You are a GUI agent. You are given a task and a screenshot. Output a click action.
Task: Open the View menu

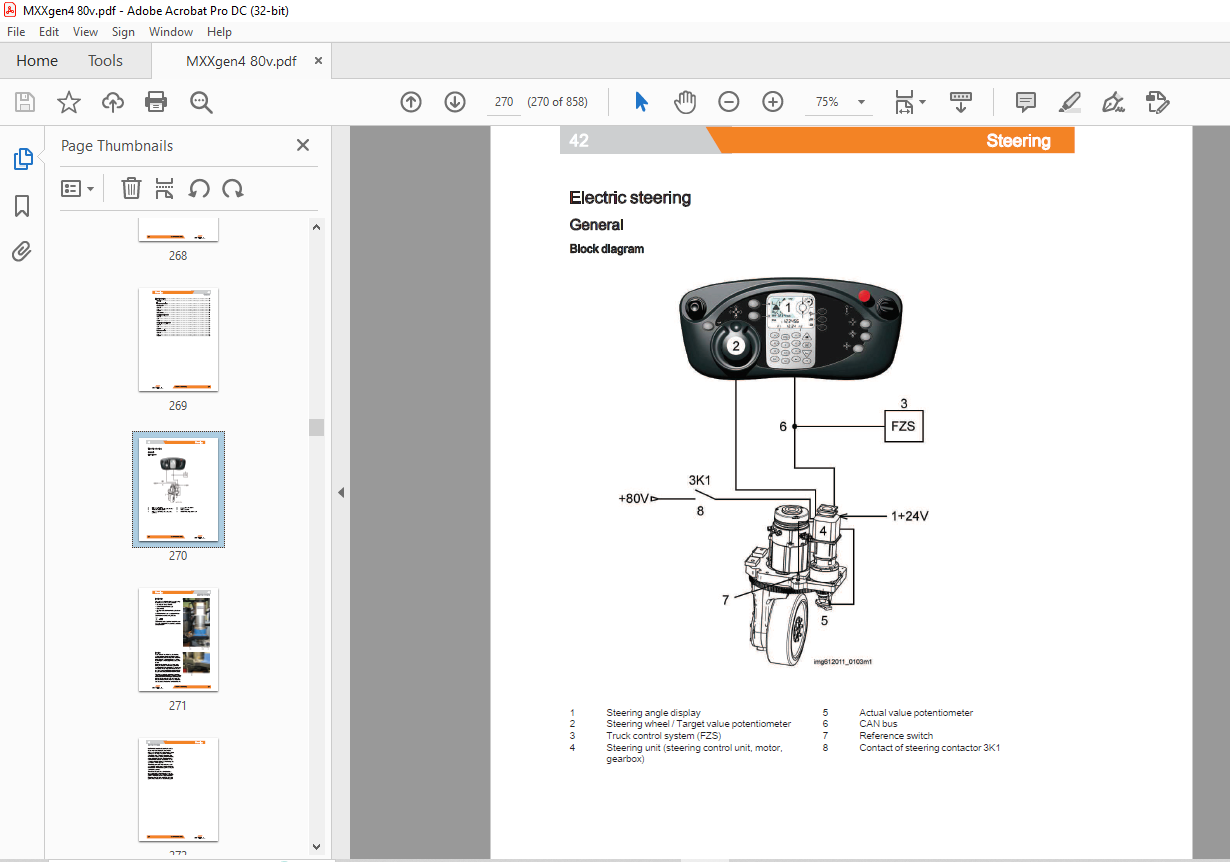(x=86, y=32)
